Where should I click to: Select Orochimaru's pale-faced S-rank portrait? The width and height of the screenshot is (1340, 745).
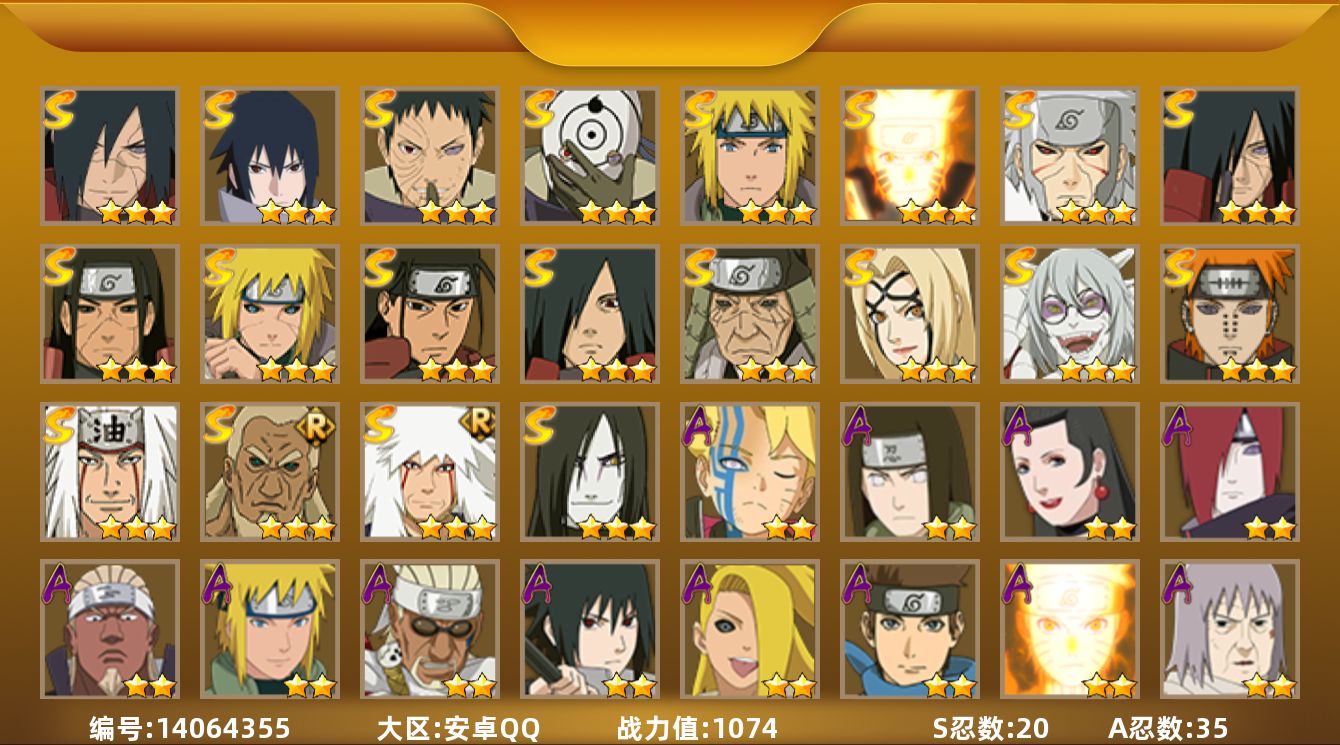click(x=590, y=472)
